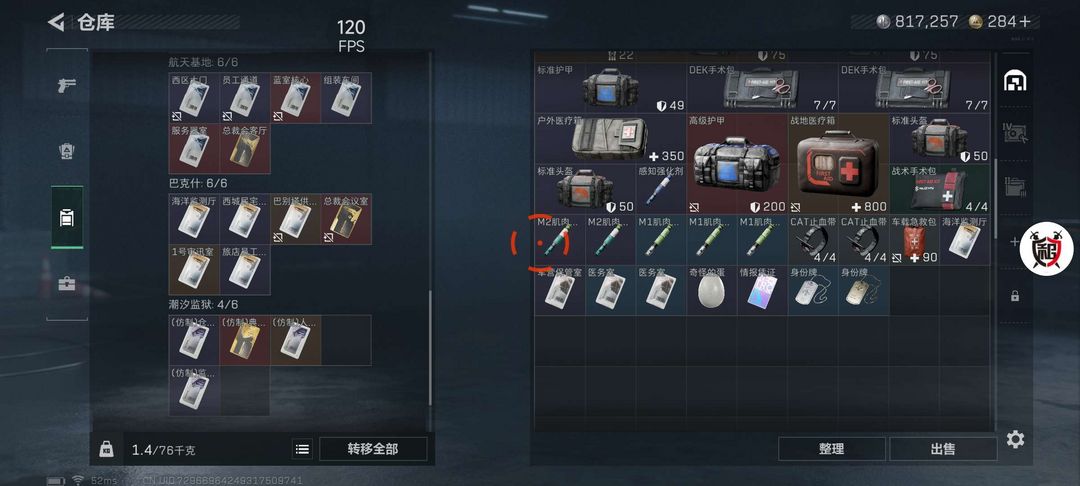Select the medical briefcase category icon

click(67, 284)
